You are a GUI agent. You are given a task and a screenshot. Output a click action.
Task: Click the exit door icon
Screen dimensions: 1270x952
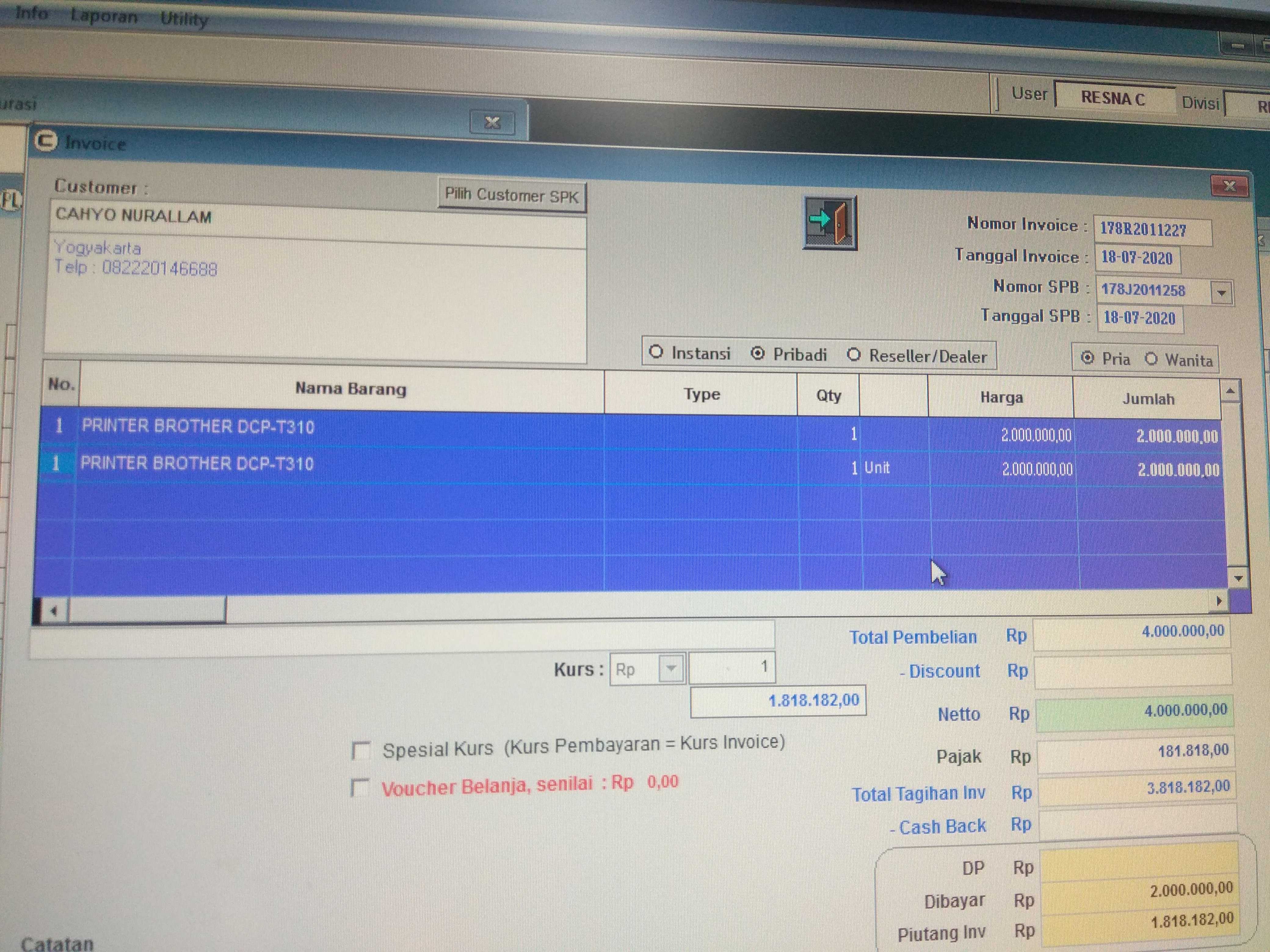point(830,223)
